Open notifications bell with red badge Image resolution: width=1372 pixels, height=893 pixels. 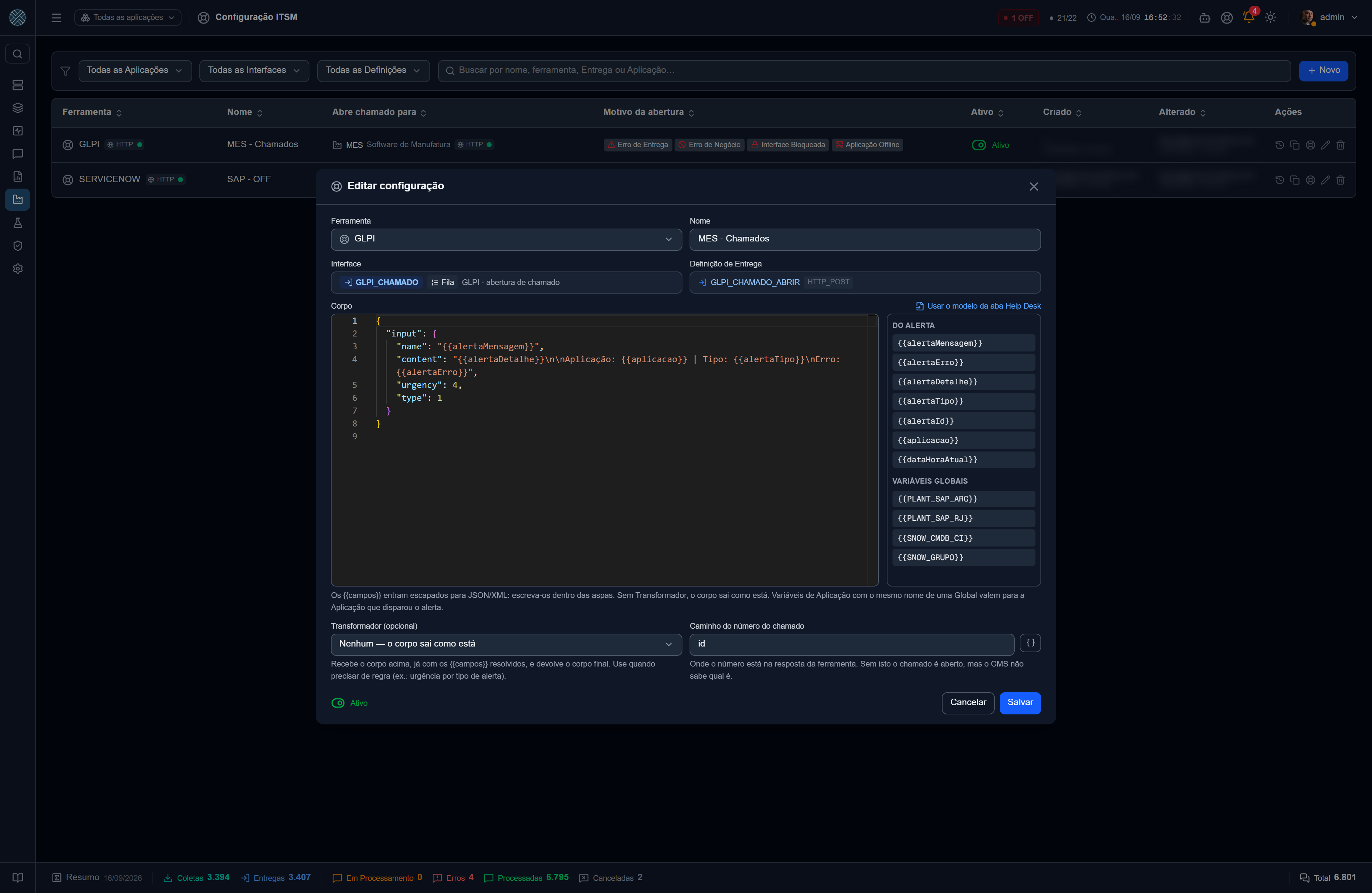click(1249, 17)
